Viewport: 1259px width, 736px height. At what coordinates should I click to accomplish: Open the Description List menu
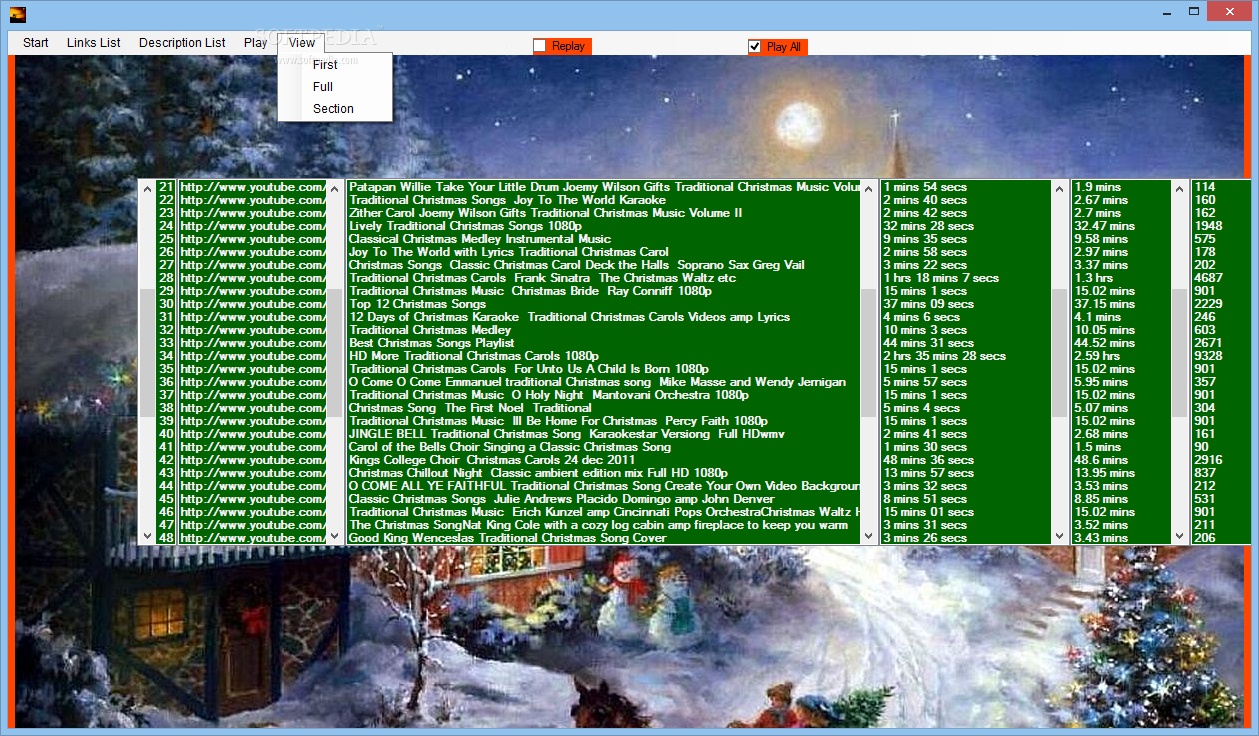[182, 43]
